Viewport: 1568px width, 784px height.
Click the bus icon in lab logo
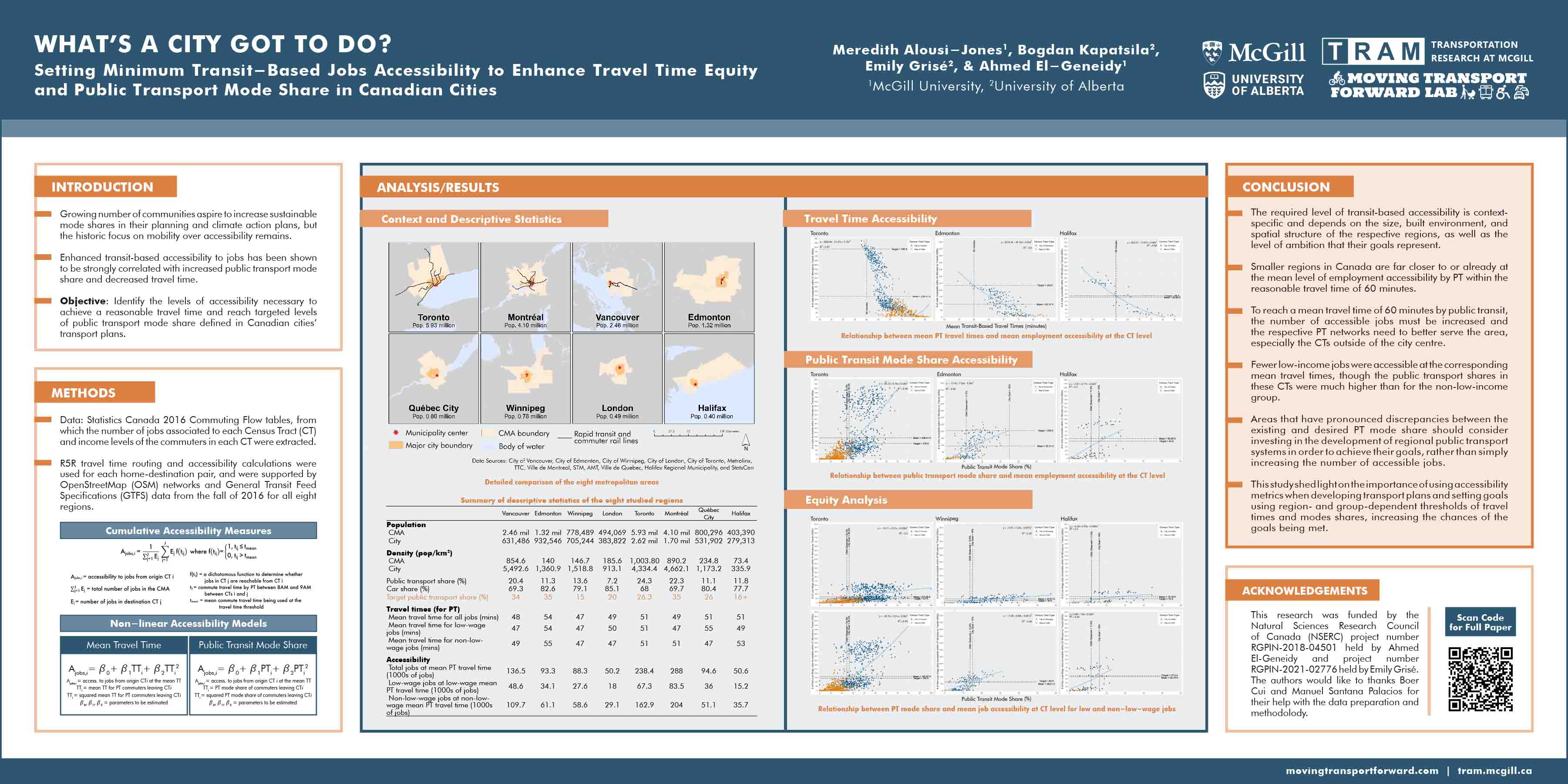coord(1486,93)
